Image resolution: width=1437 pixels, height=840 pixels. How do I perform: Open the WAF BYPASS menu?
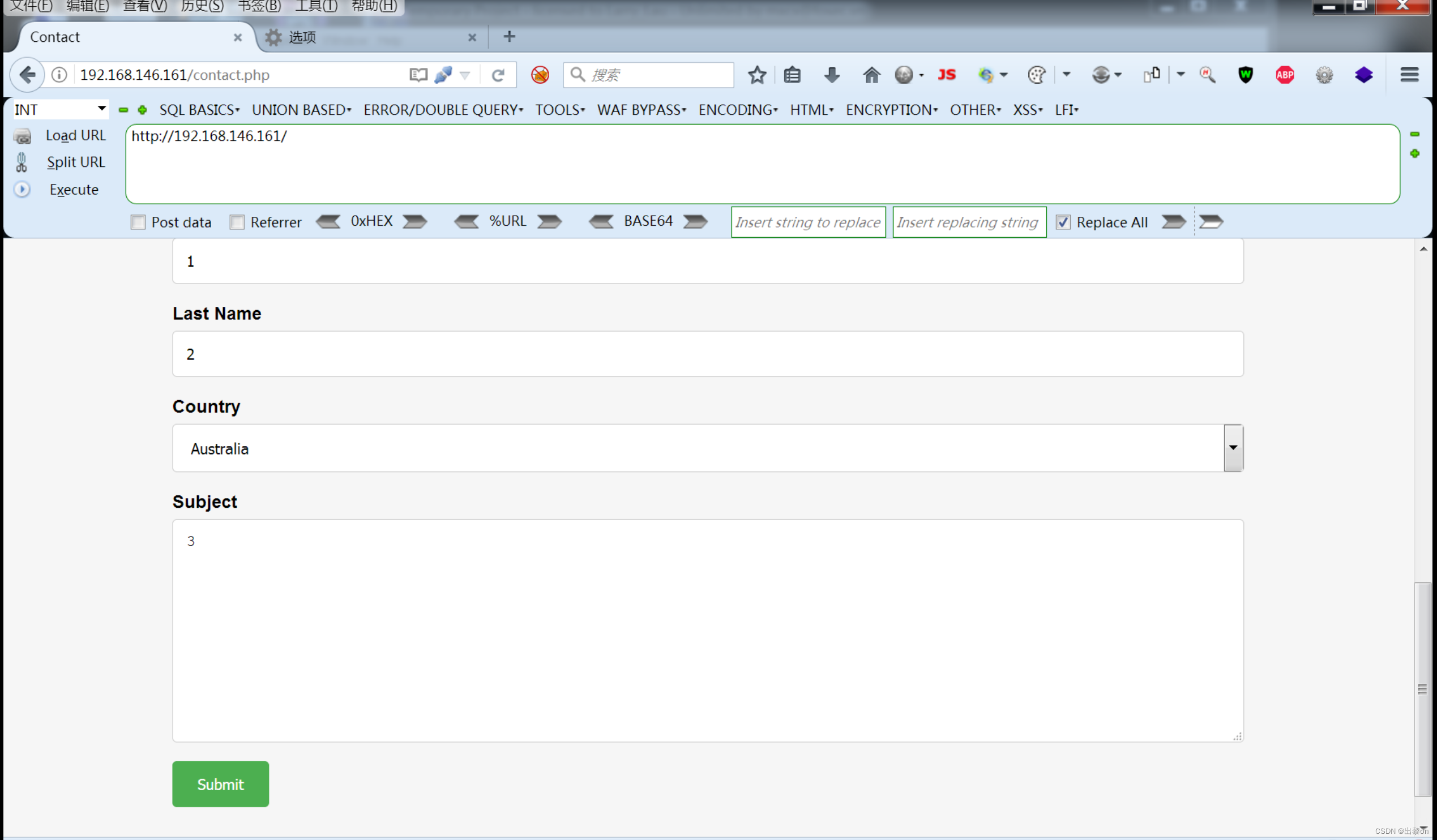click(x=641, y=109)
